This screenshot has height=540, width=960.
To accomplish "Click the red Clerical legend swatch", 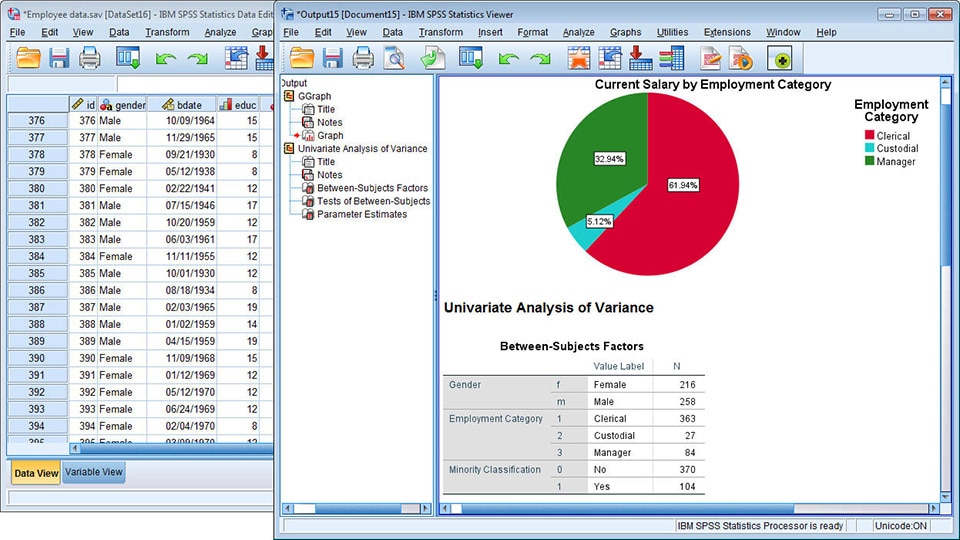I will click(x=869, y=136).
